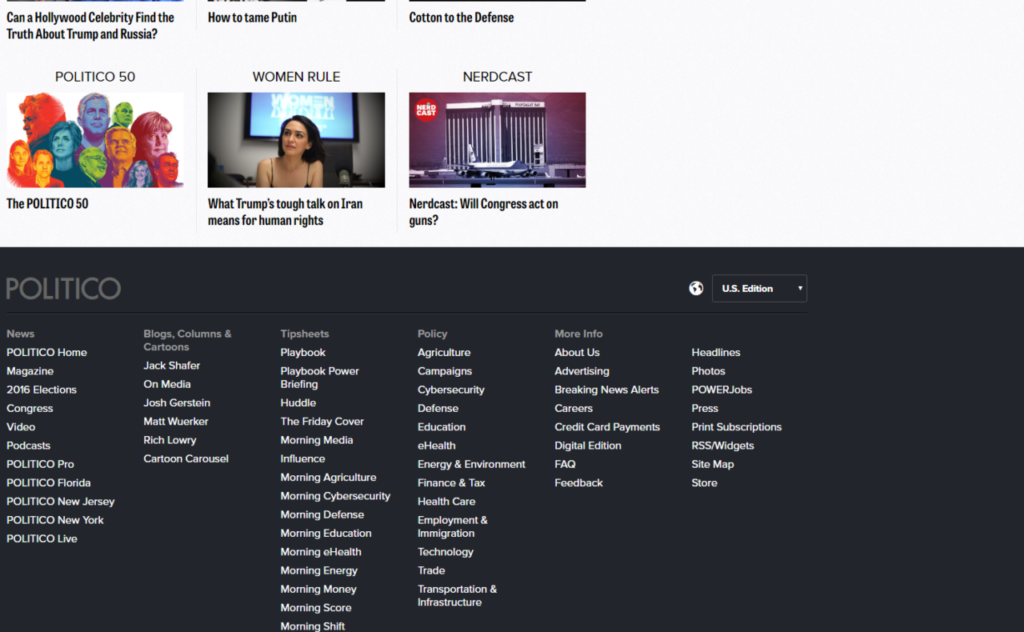Open Finance & Tax policy link
The width and height of the screenshot is (1024, 632).
click(451, 483)
